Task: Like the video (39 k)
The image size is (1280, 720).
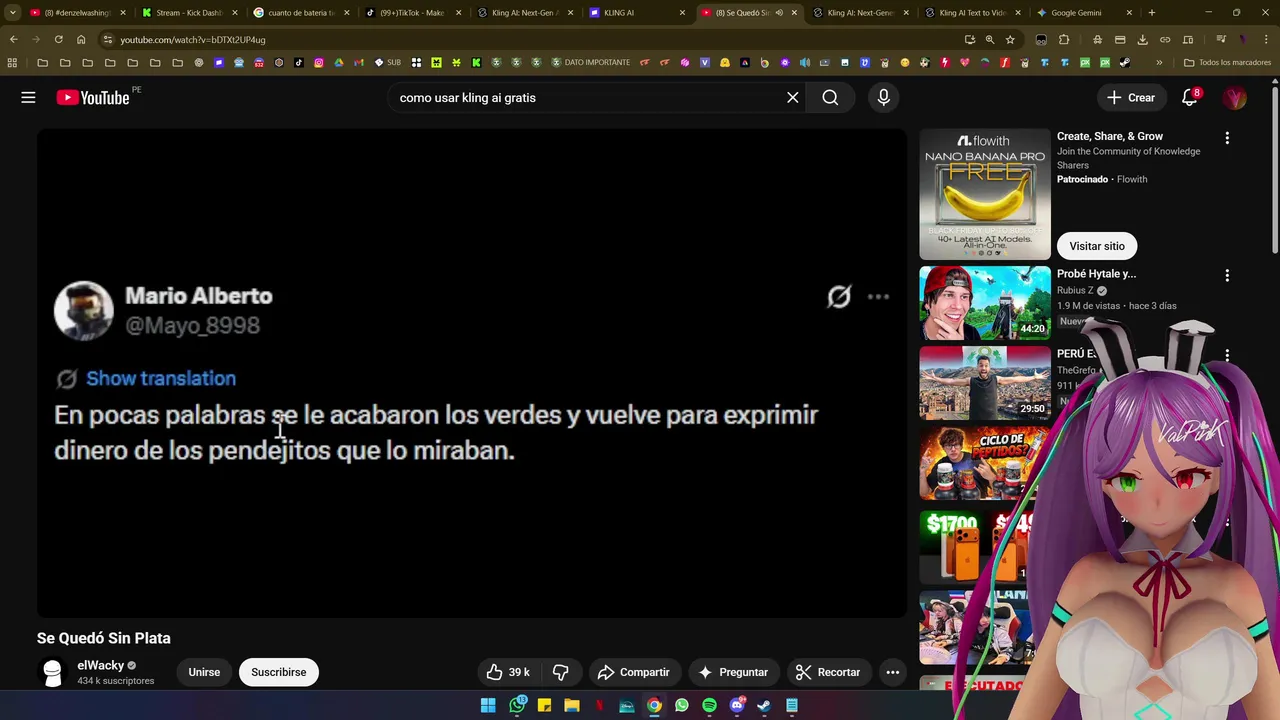Action: point(508,672)
